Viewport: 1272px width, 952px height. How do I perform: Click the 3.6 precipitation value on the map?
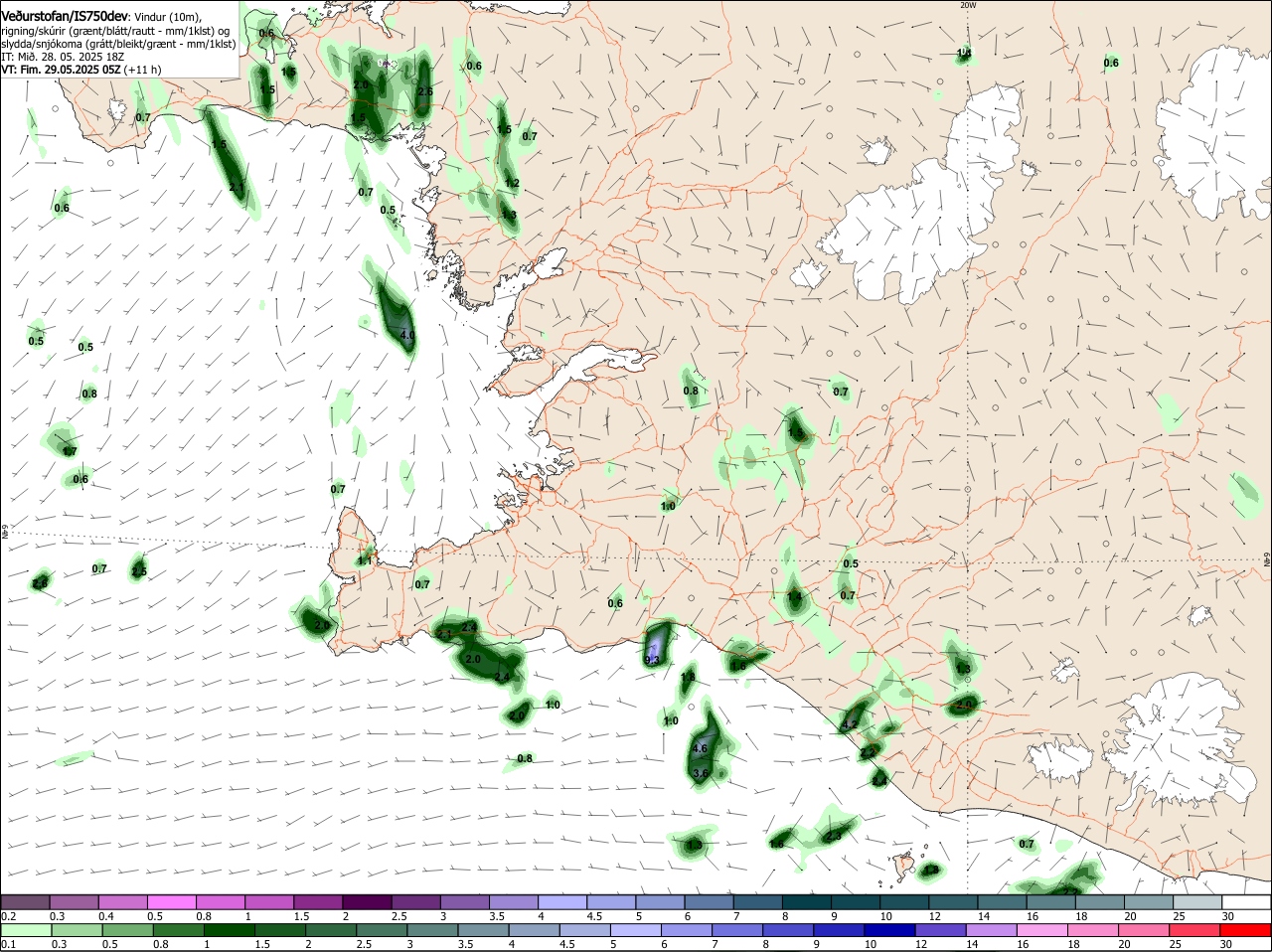(700, 773)
